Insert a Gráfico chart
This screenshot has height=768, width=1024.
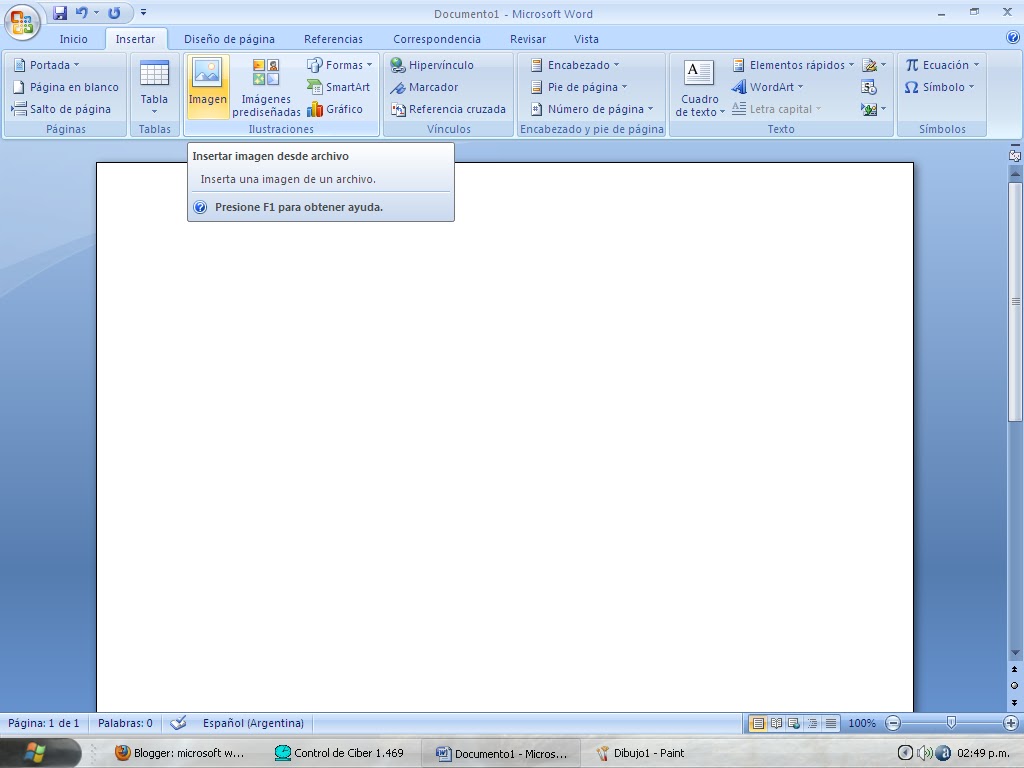click(x=339, y=109)
